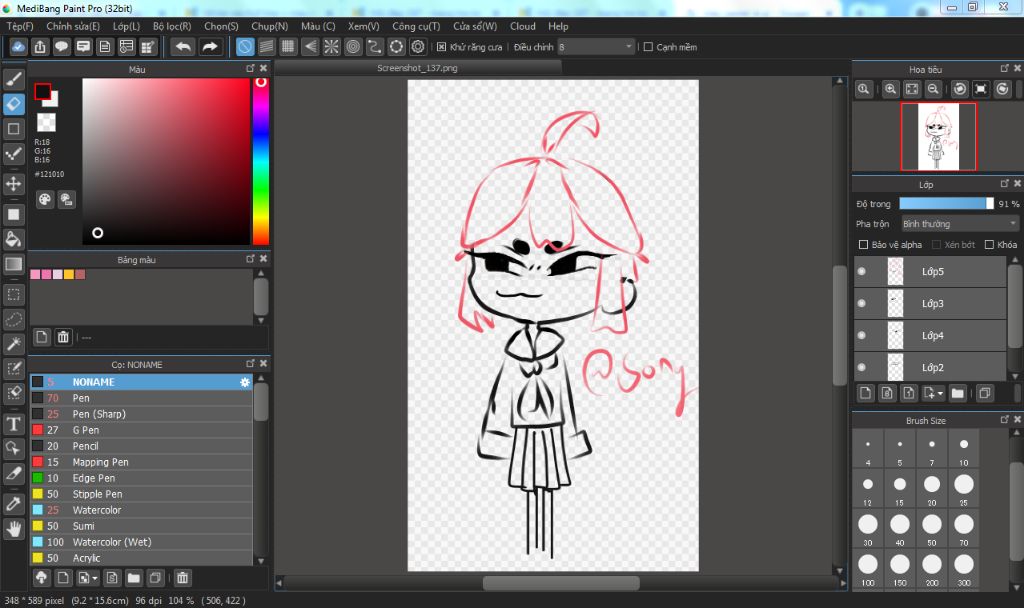Open Điều chỉnh correction value dropdown
Viewport: 1024px width, 608px height.
pyautogui.click(x=596, y=47)
